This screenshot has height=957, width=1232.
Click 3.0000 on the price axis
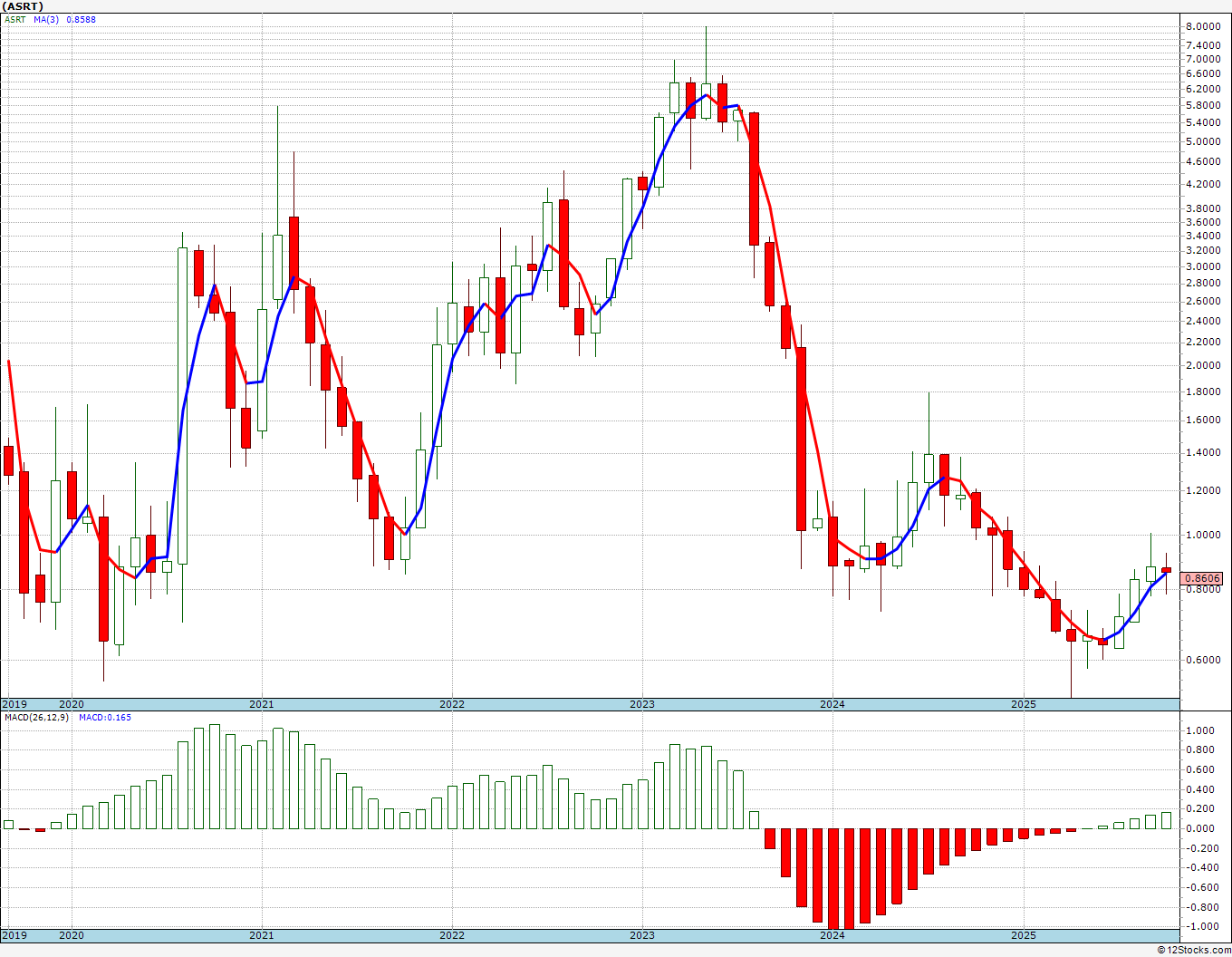pos(1202,266)
